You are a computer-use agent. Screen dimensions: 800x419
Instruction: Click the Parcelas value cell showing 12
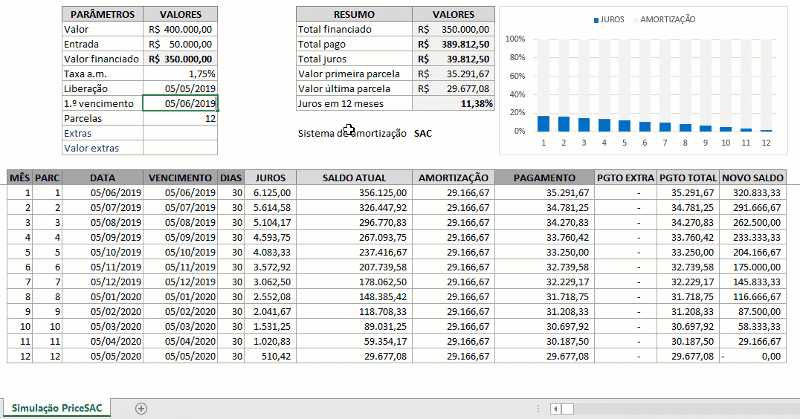click(x=180, y=118)
